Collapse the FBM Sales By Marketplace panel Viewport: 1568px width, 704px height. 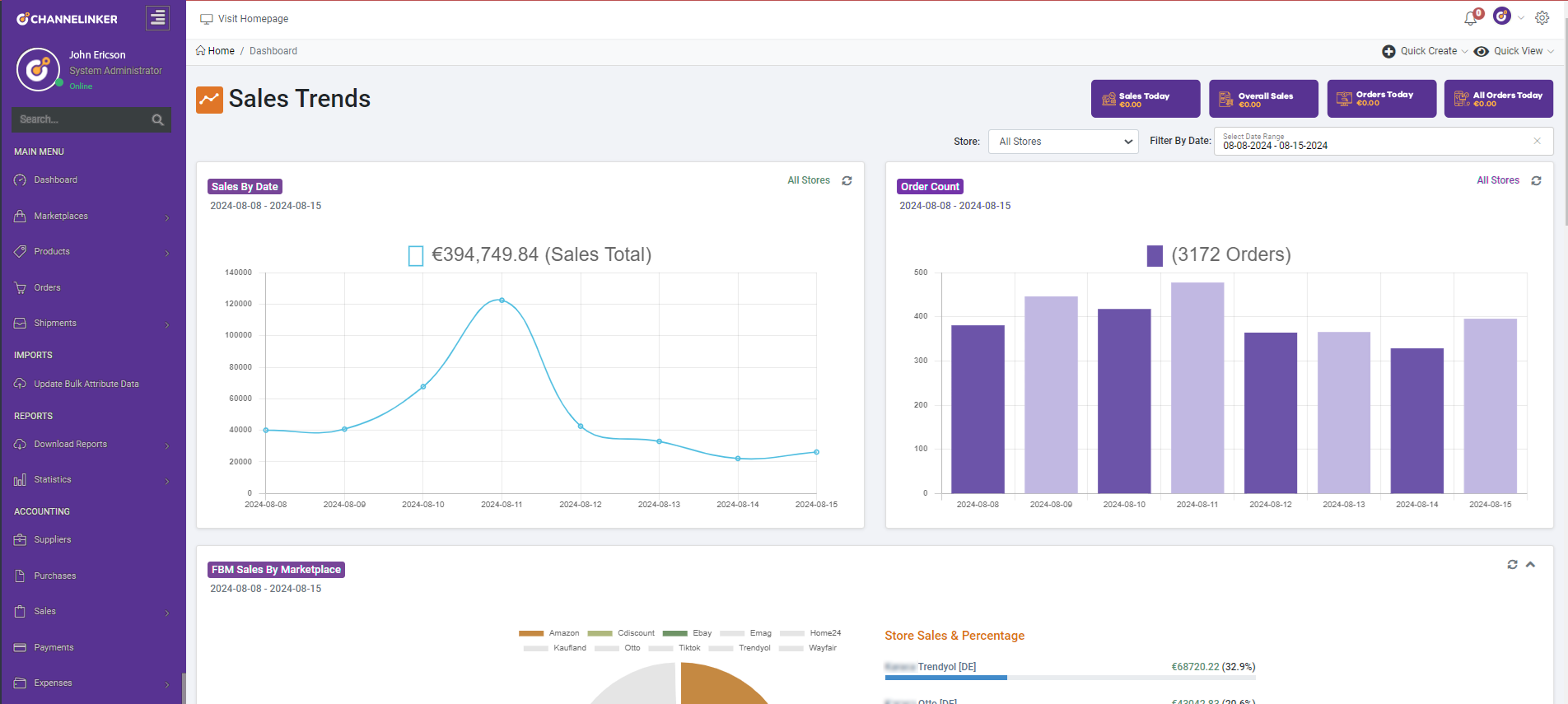(1530, 565)
